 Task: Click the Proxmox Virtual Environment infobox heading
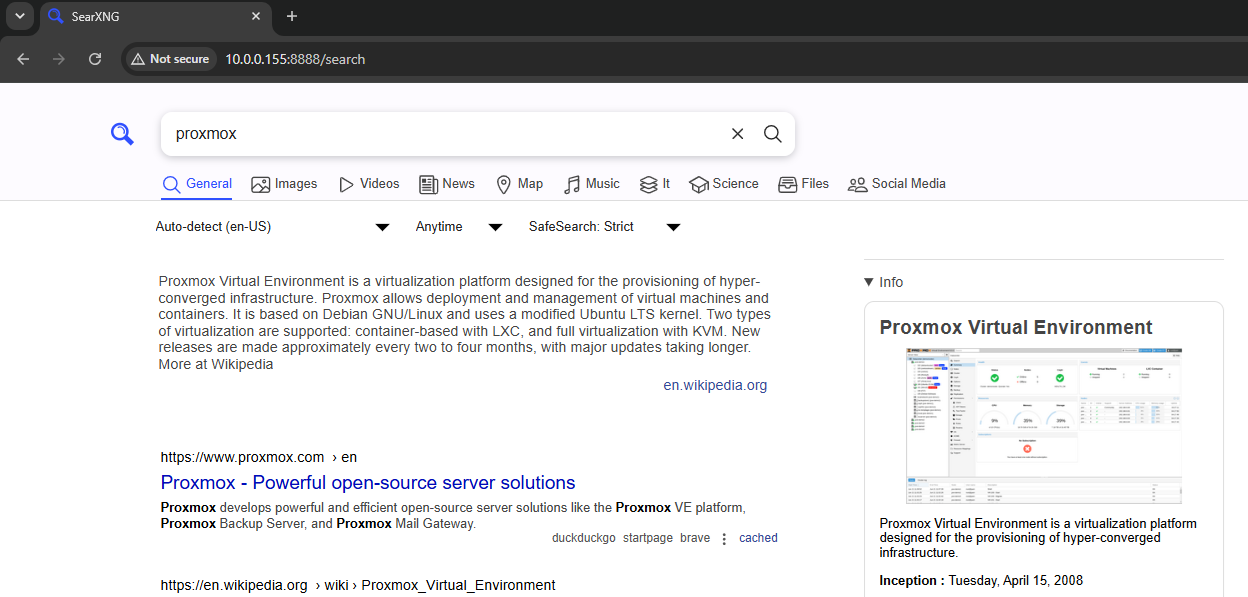[1016, 327]
